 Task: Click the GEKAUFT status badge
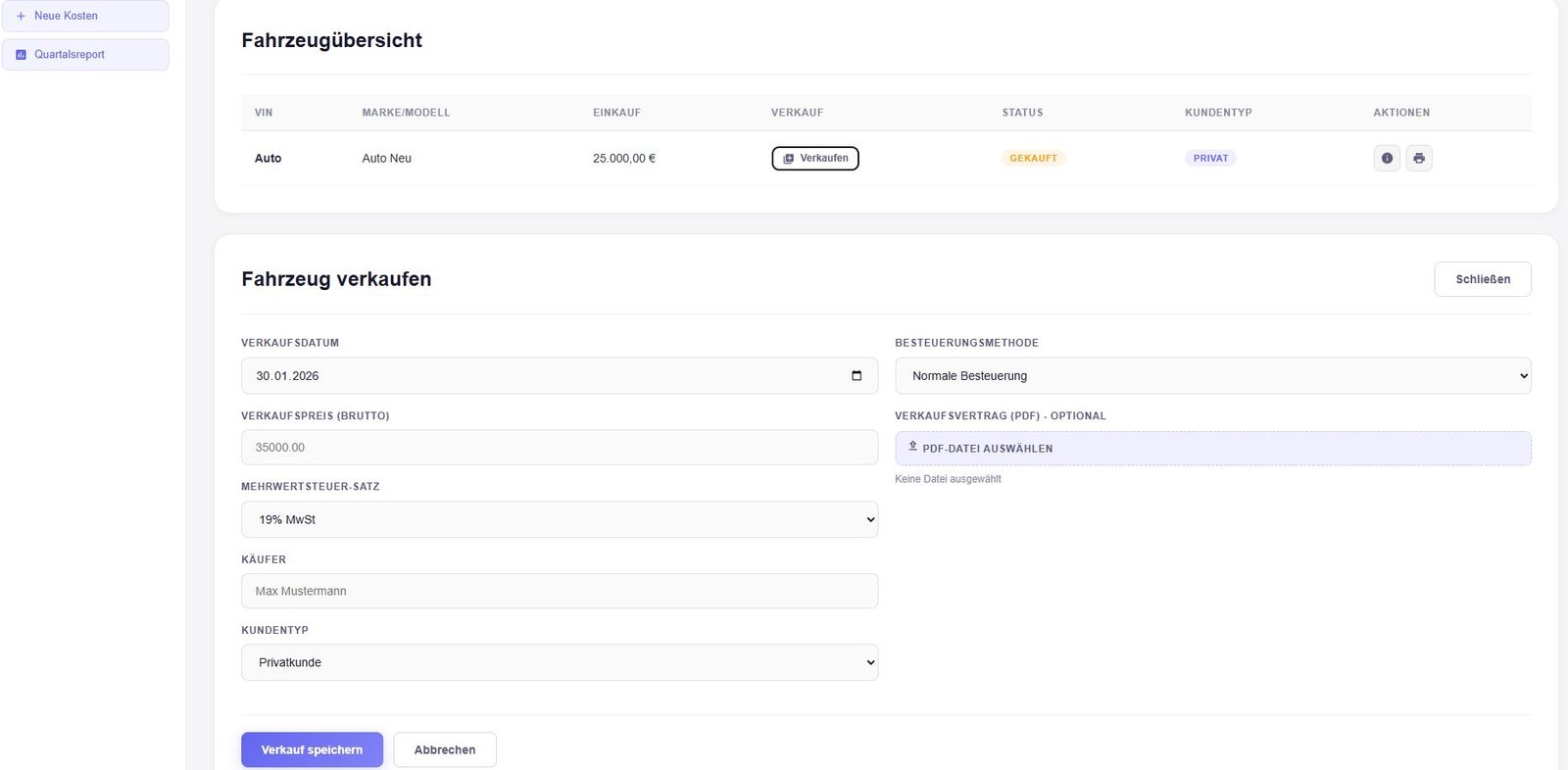tap(1033, 159)
